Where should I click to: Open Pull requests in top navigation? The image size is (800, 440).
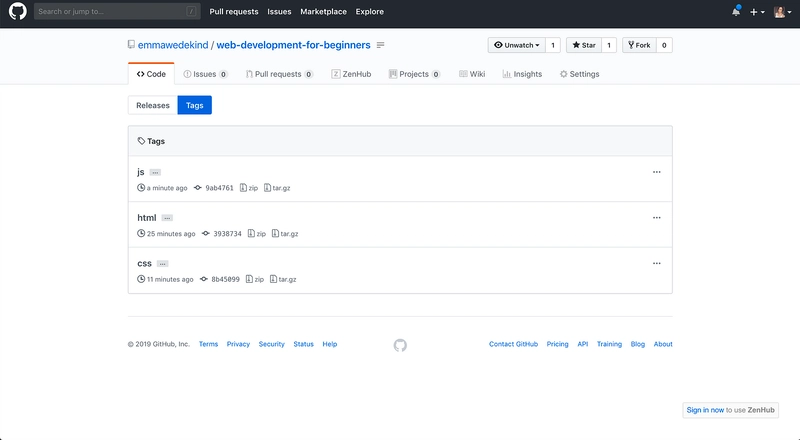[x=234, y=11]
